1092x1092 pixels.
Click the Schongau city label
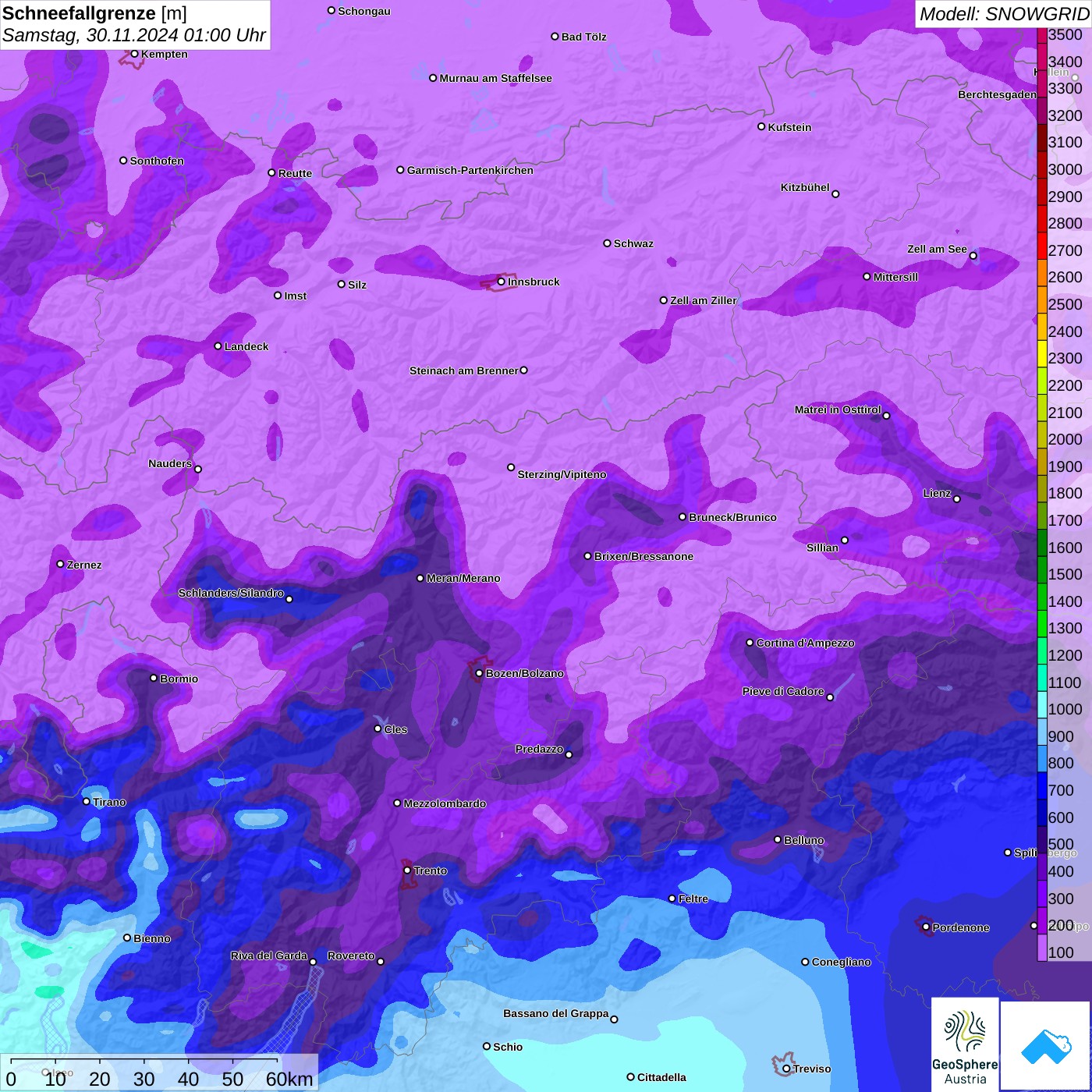(x=364, y=11)
